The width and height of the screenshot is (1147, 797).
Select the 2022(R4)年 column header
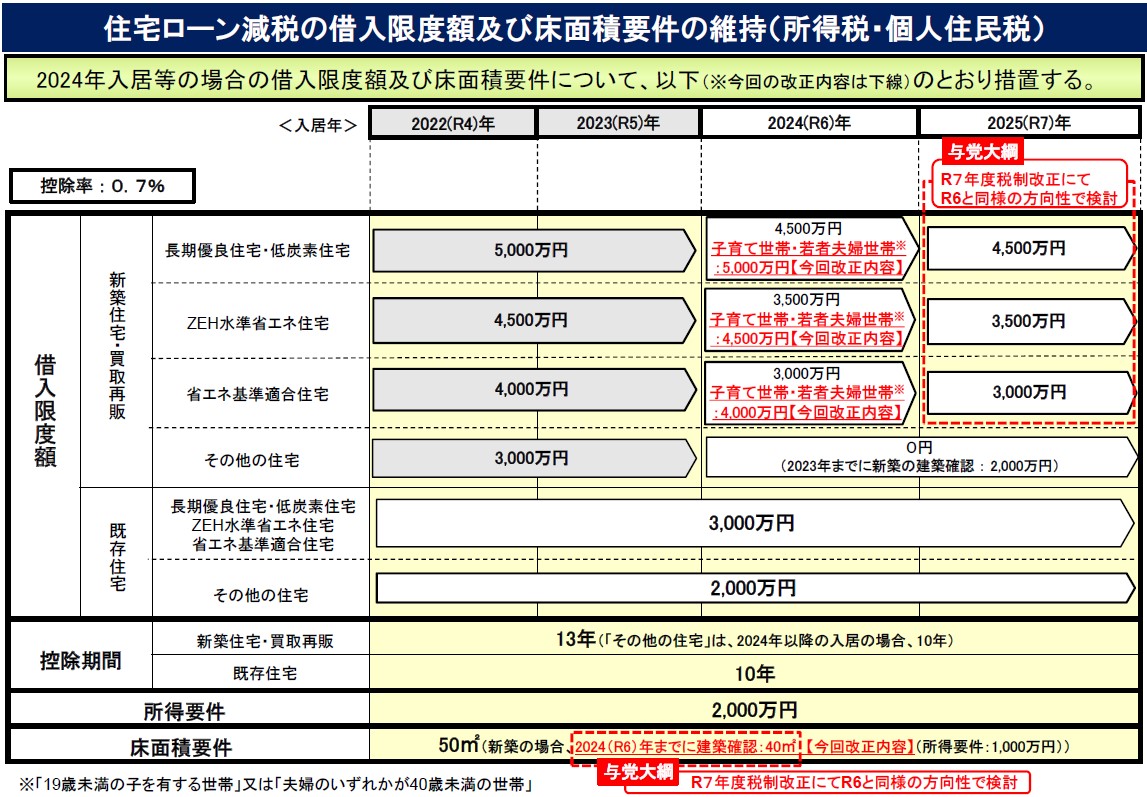[453, 124]
